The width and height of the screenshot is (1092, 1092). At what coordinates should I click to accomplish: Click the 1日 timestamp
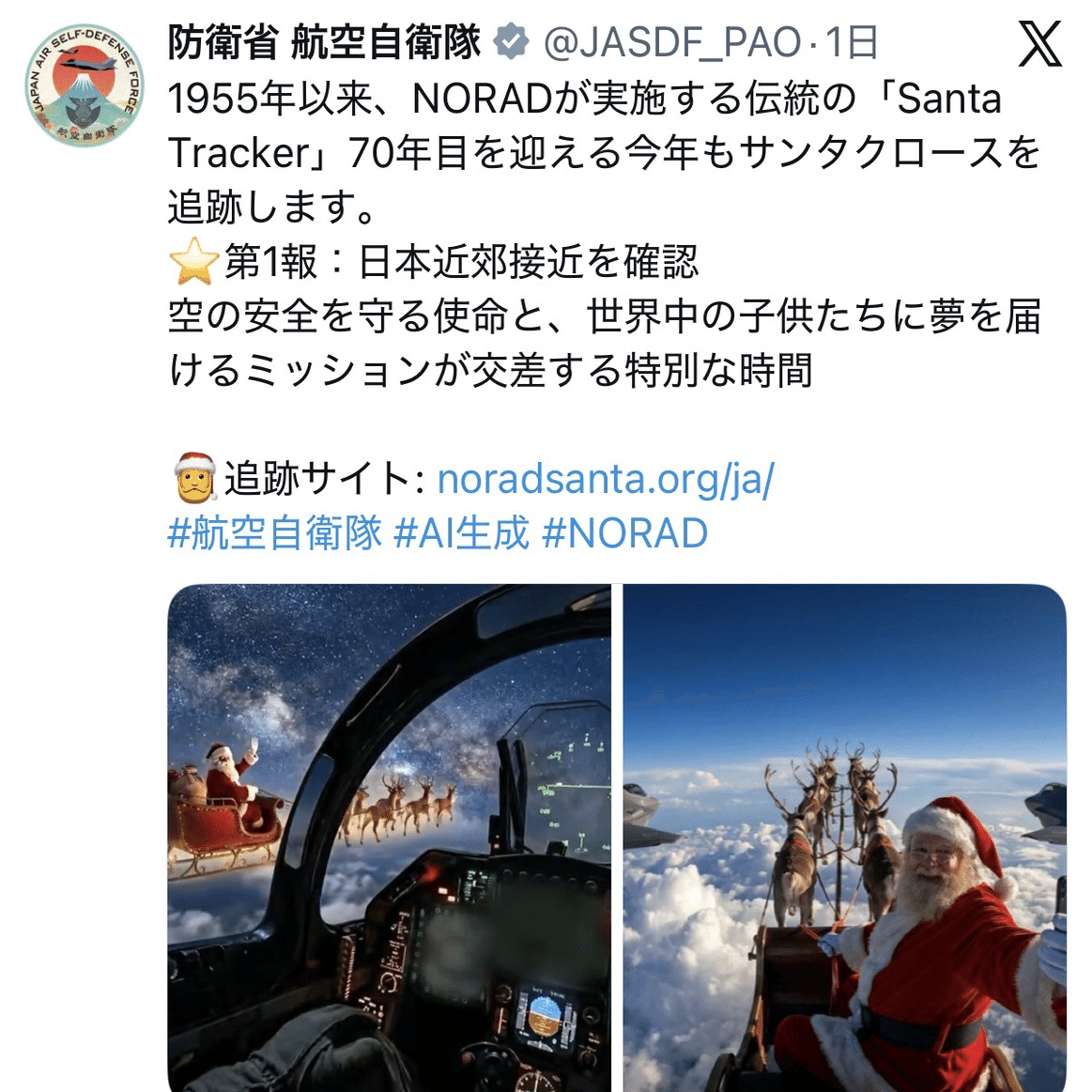pos(851,42)
